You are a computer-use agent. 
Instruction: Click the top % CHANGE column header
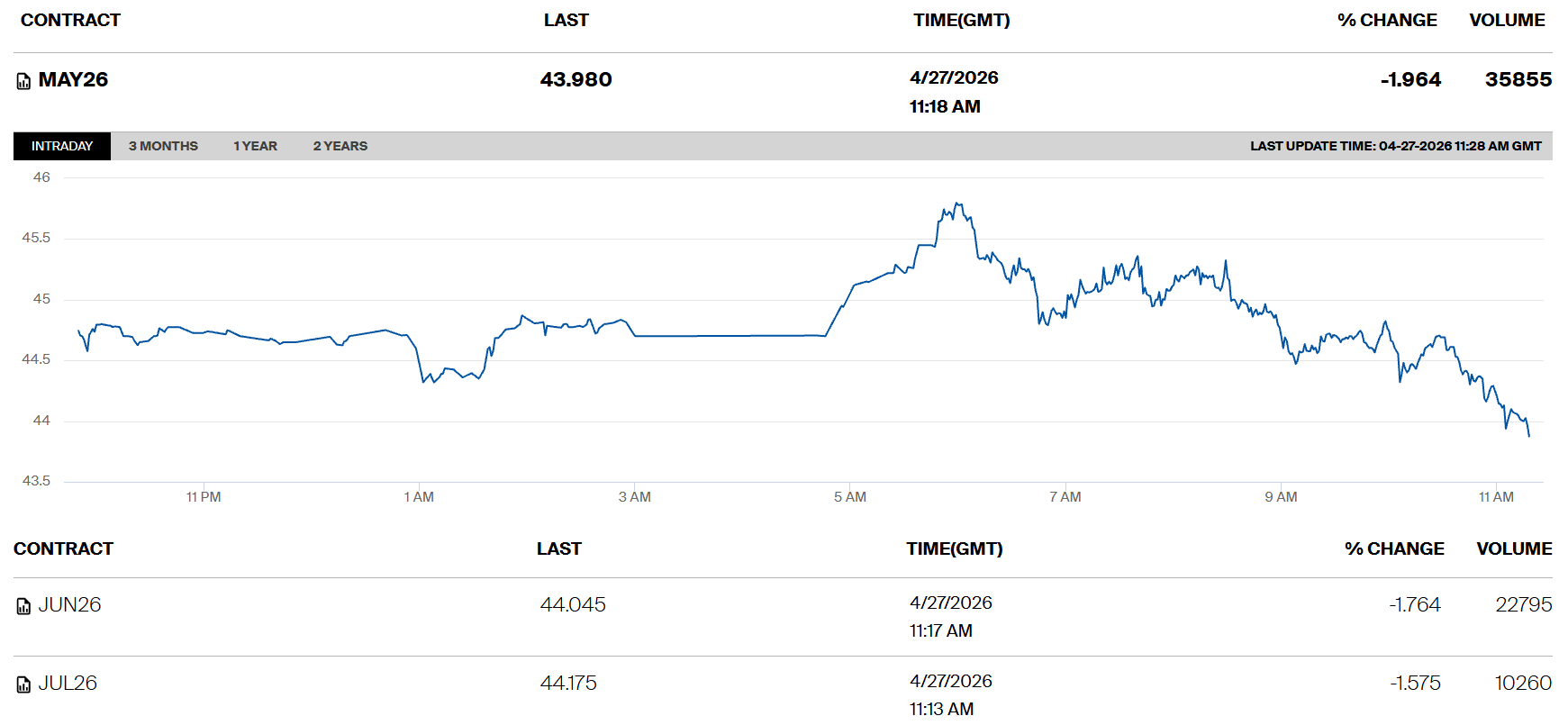coord(1387,20)
